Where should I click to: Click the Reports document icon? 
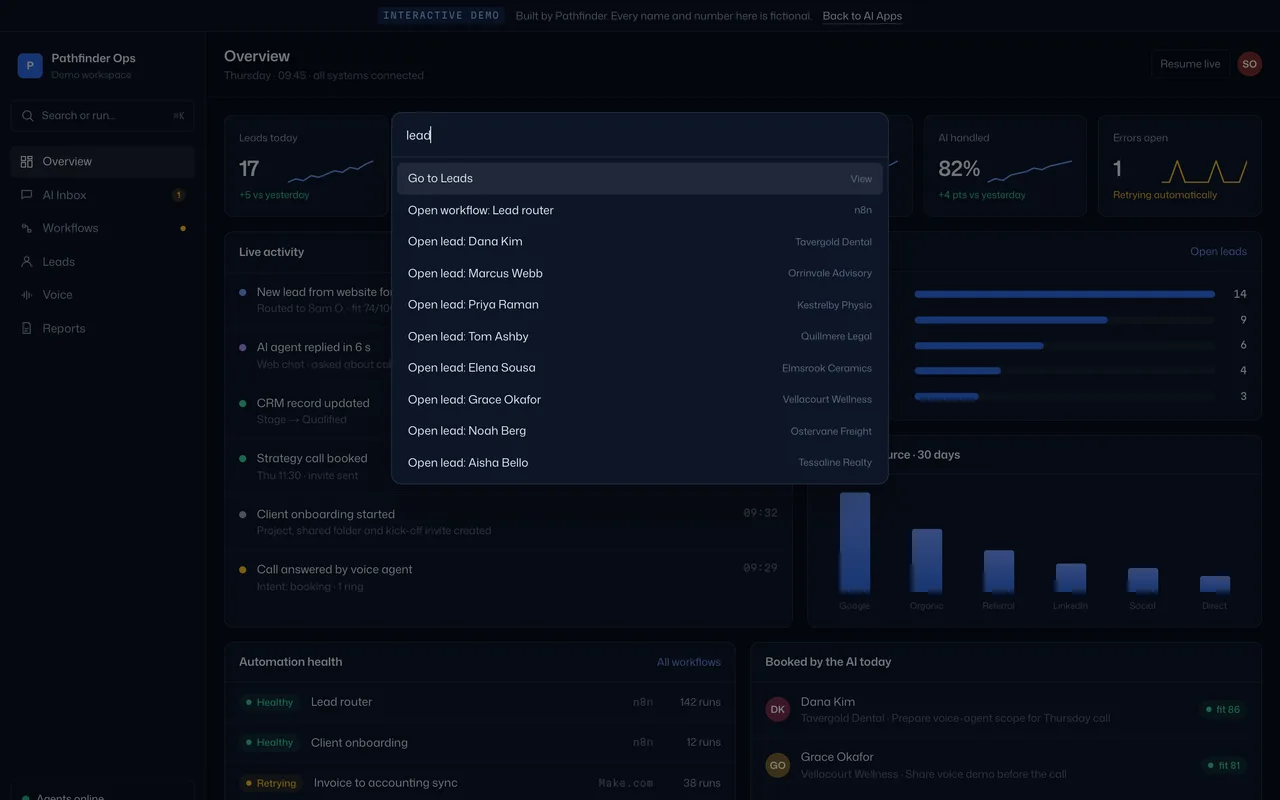point(27,328)
